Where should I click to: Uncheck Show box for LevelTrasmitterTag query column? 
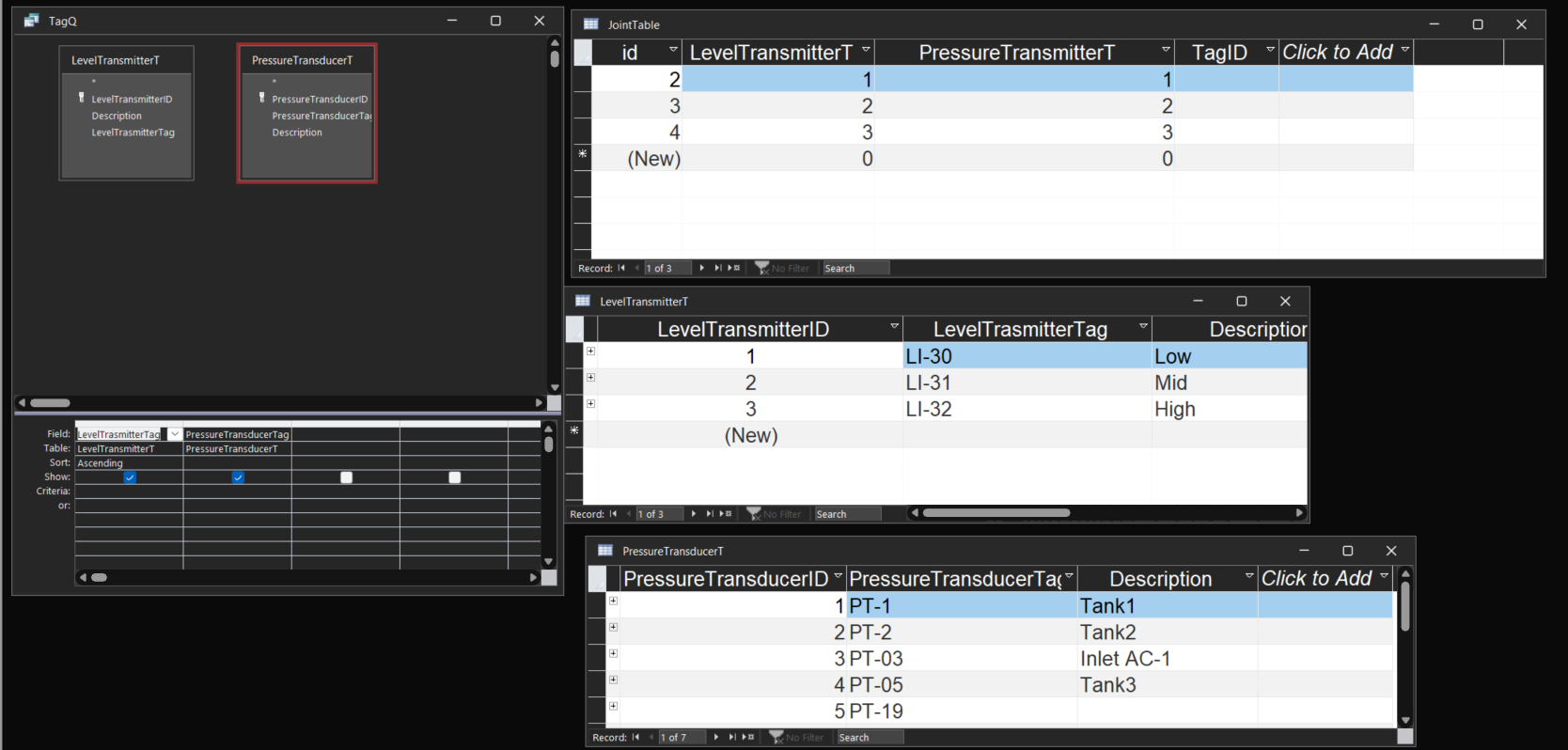[x=130, y=477]
